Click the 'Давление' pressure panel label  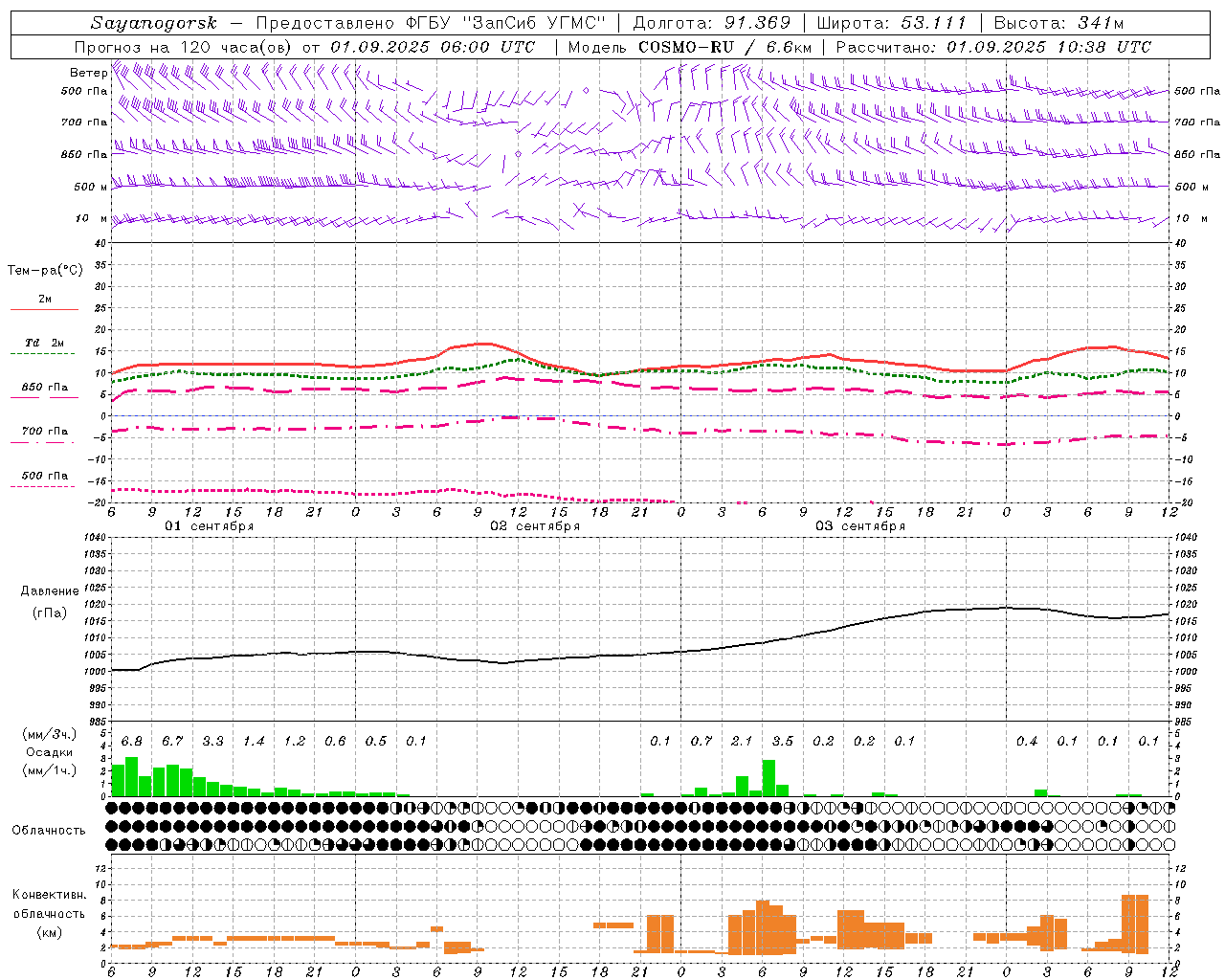pyautogui.click(x=50, y=591)
